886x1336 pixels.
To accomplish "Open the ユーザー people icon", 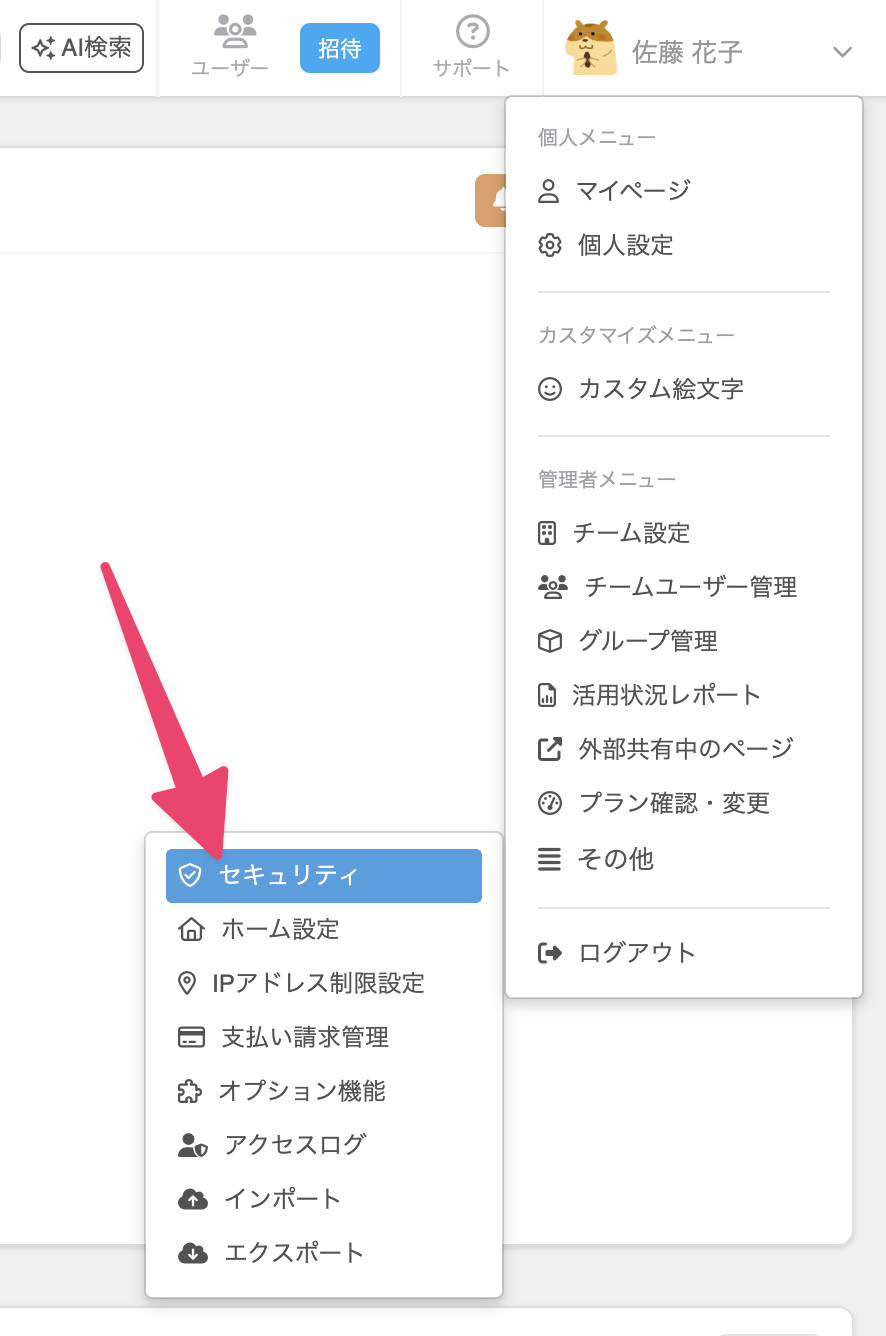I will tap(234, 32).
